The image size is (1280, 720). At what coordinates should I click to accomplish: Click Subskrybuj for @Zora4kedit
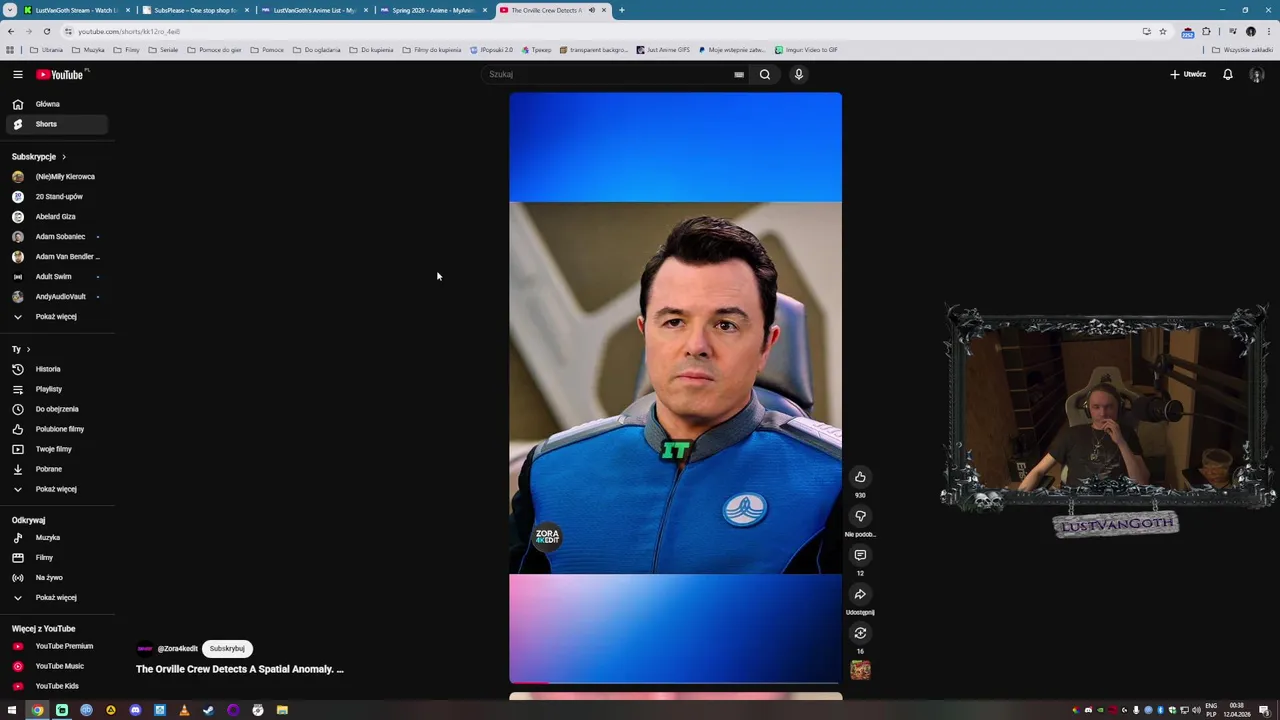[227, 648]
